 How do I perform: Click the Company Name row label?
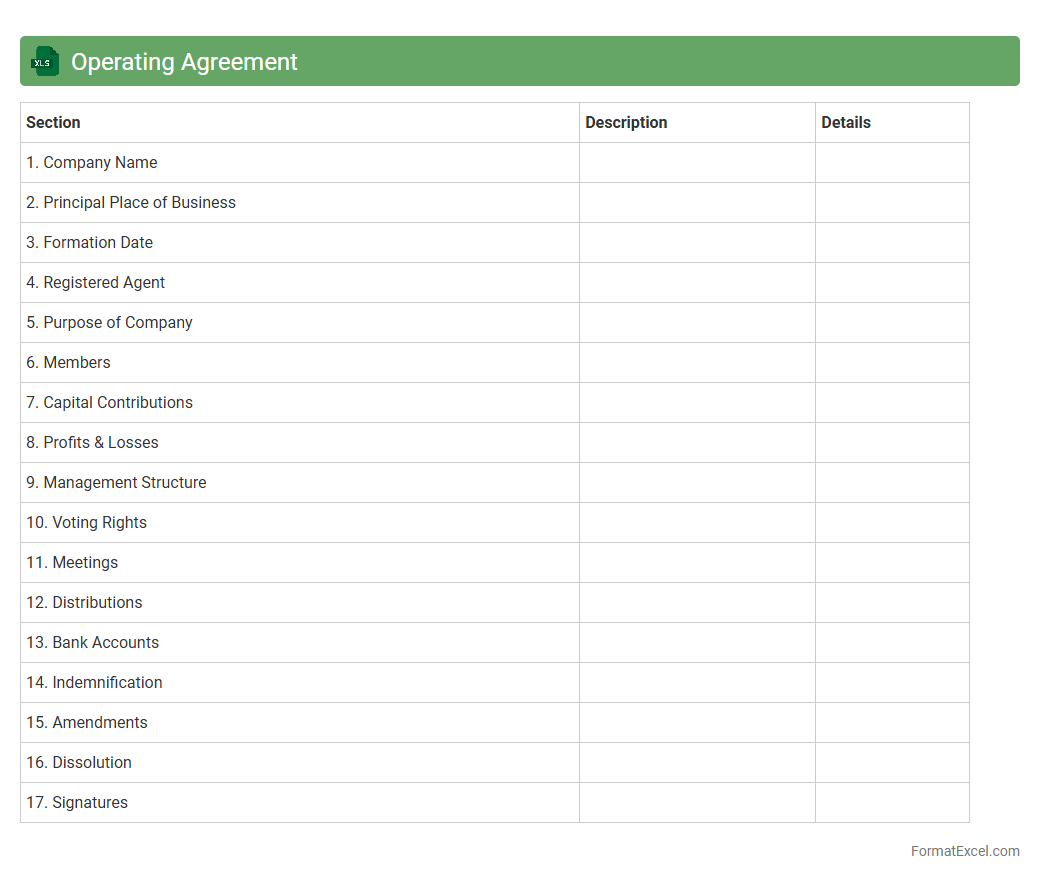point(92,163)
